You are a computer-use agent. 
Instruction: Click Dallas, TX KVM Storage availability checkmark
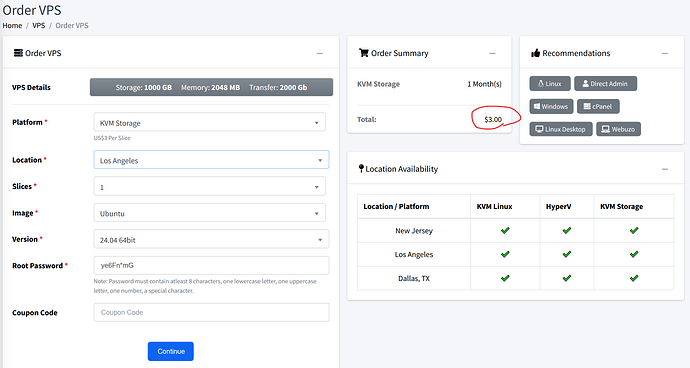pyautogui.click(x=634, y=278)
